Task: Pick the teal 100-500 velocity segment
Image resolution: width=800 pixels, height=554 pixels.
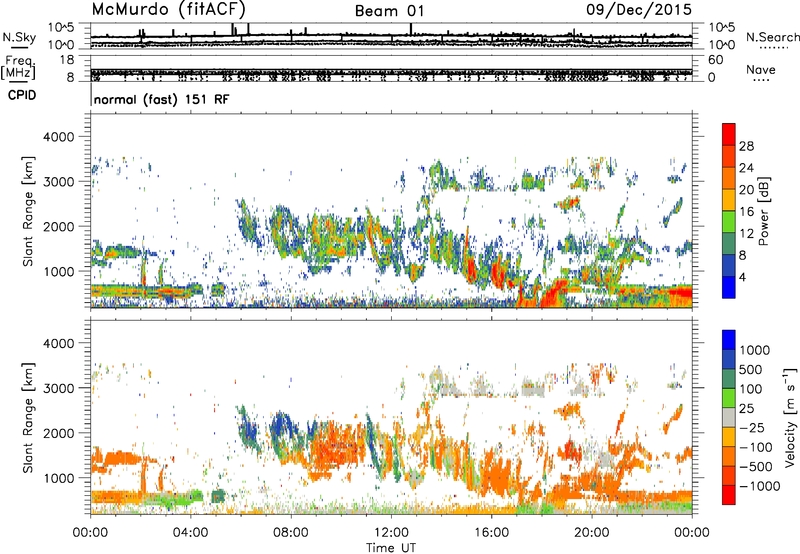Action: pyautogui.click(x=729, y=379)
